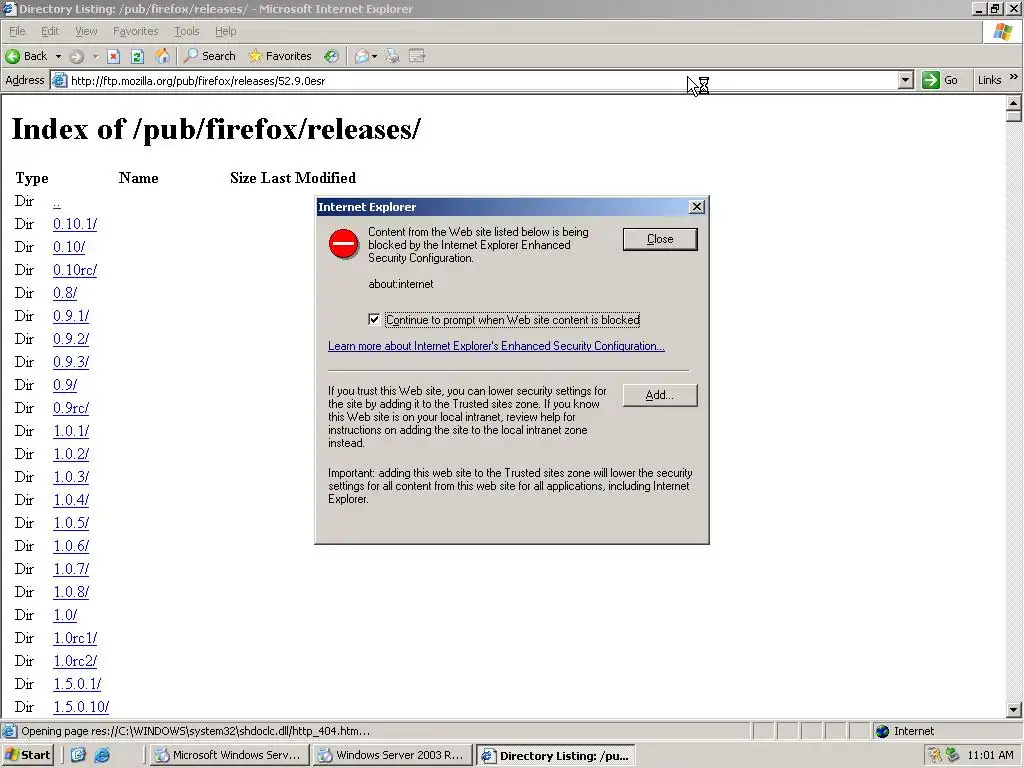Click the system tray network icon
The width and height of the screenshot is (1024, 768).
click(x=952, y=755)
